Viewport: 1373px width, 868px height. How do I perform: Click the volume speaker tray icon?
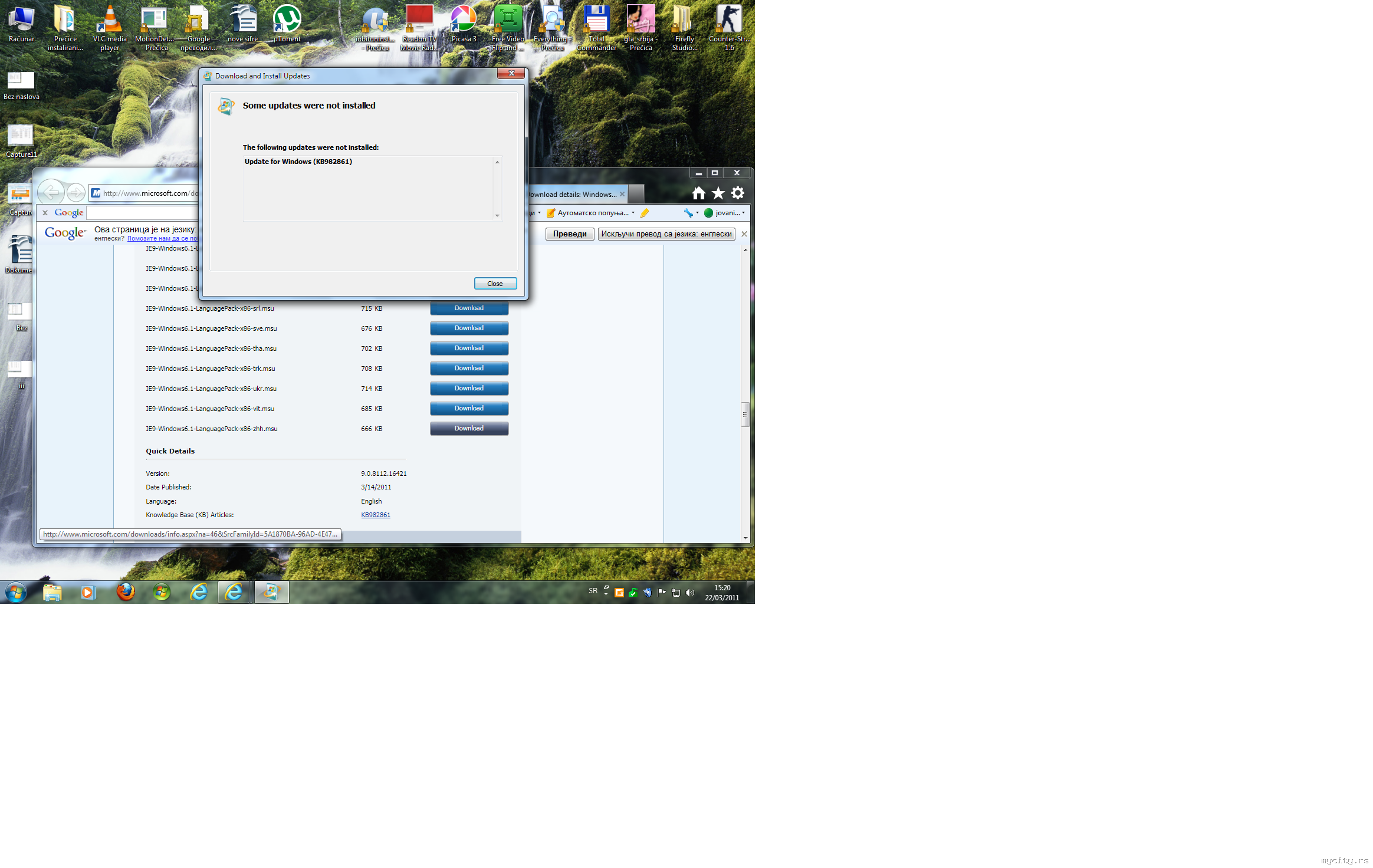(690, 593)
